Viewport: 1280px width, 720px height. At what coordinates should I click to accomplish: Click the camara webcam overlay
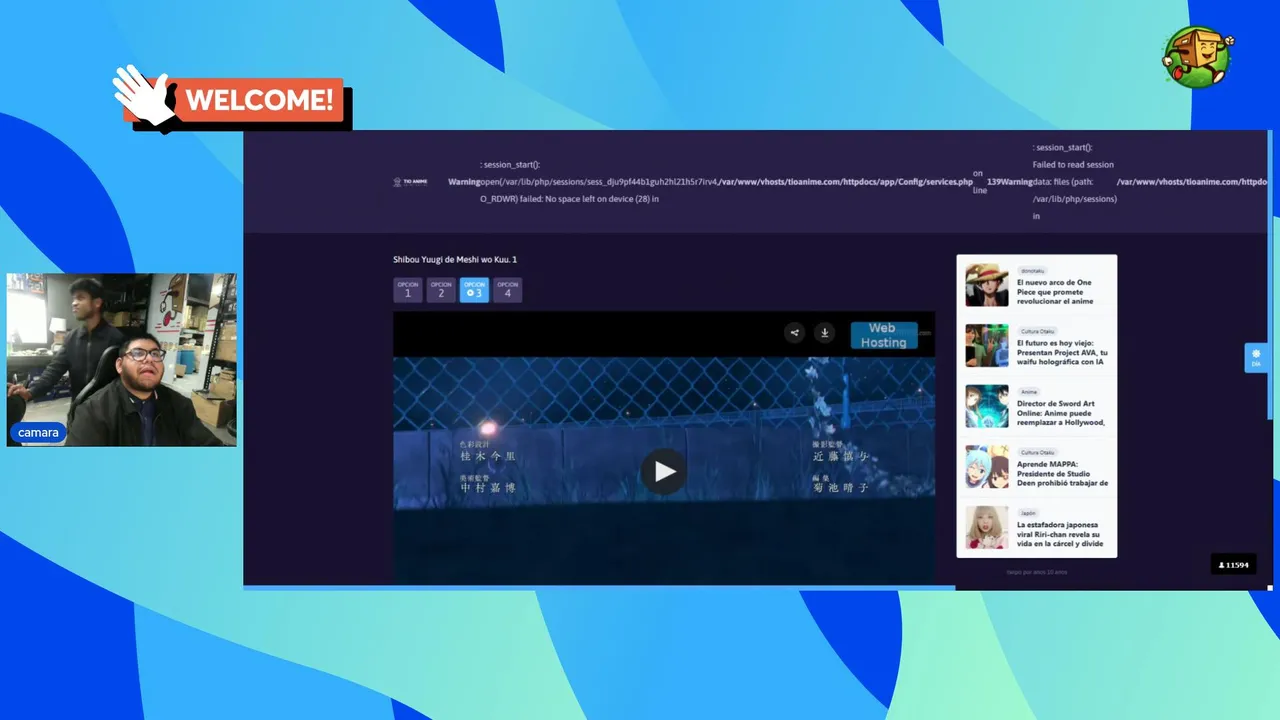click(x=122, y=360)
